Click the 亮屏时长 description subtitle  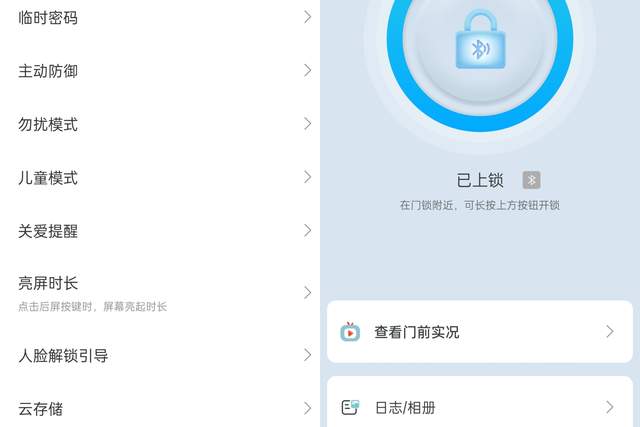point(93,307)
